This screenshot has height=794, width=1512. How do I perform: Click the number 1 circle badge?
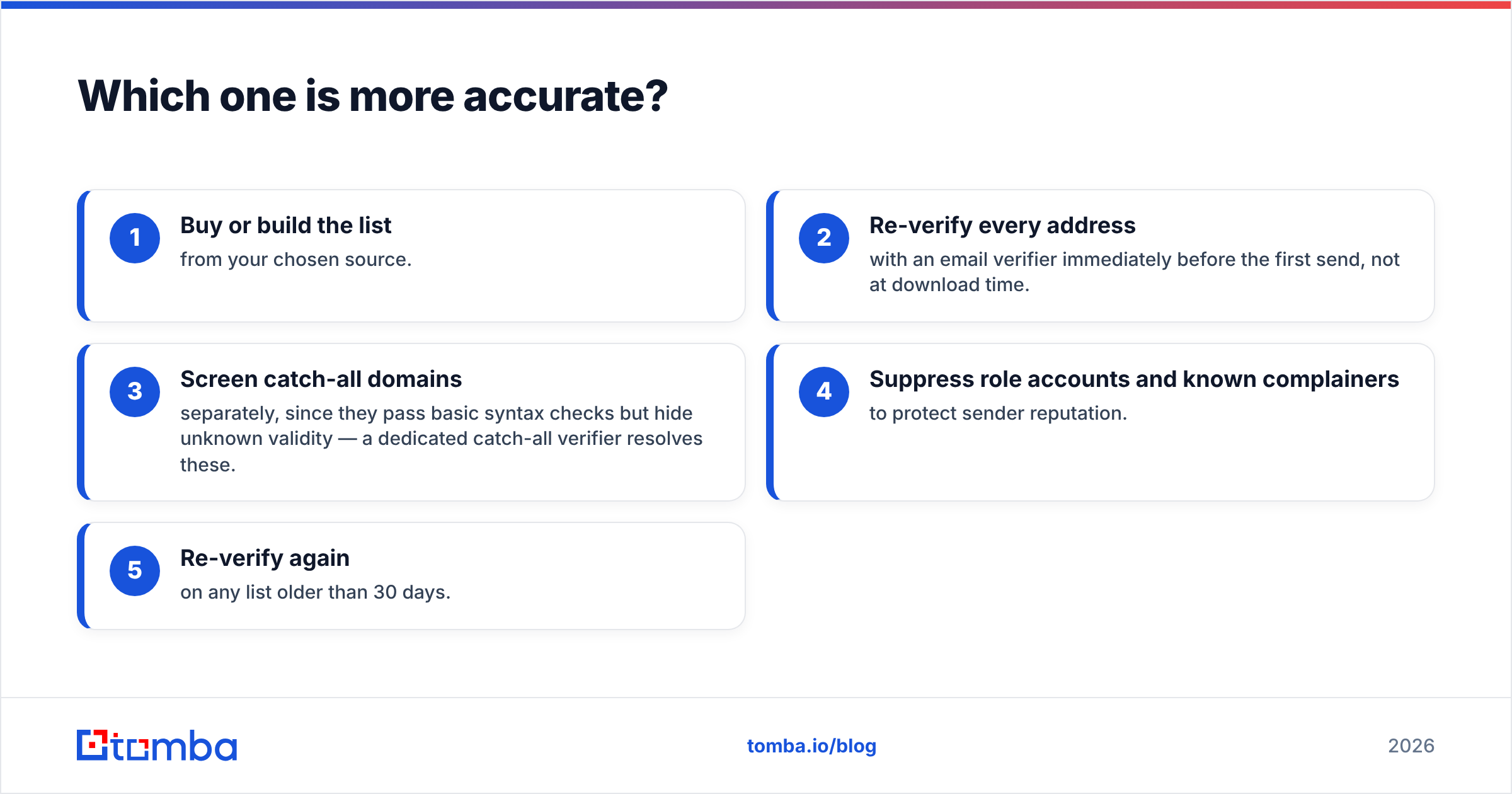pos(135,238)
